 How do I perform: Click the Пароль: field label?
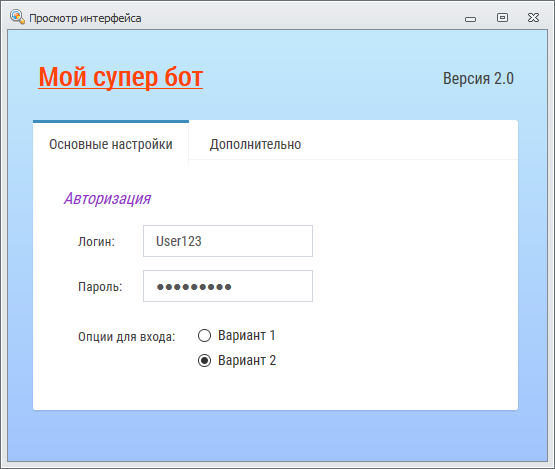100,286
